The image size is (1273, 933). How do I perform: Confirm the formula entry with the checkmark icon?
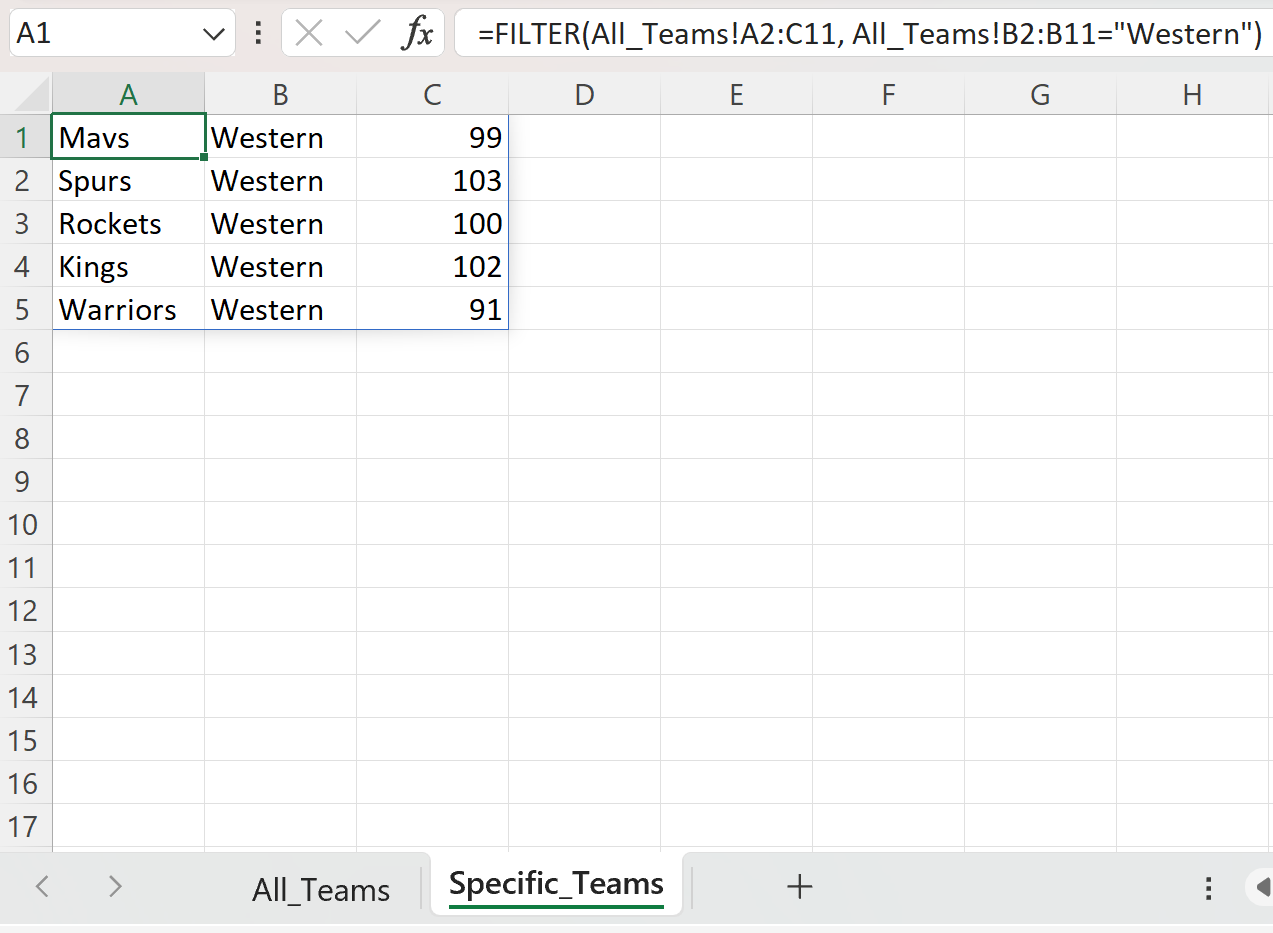(362, 33)
